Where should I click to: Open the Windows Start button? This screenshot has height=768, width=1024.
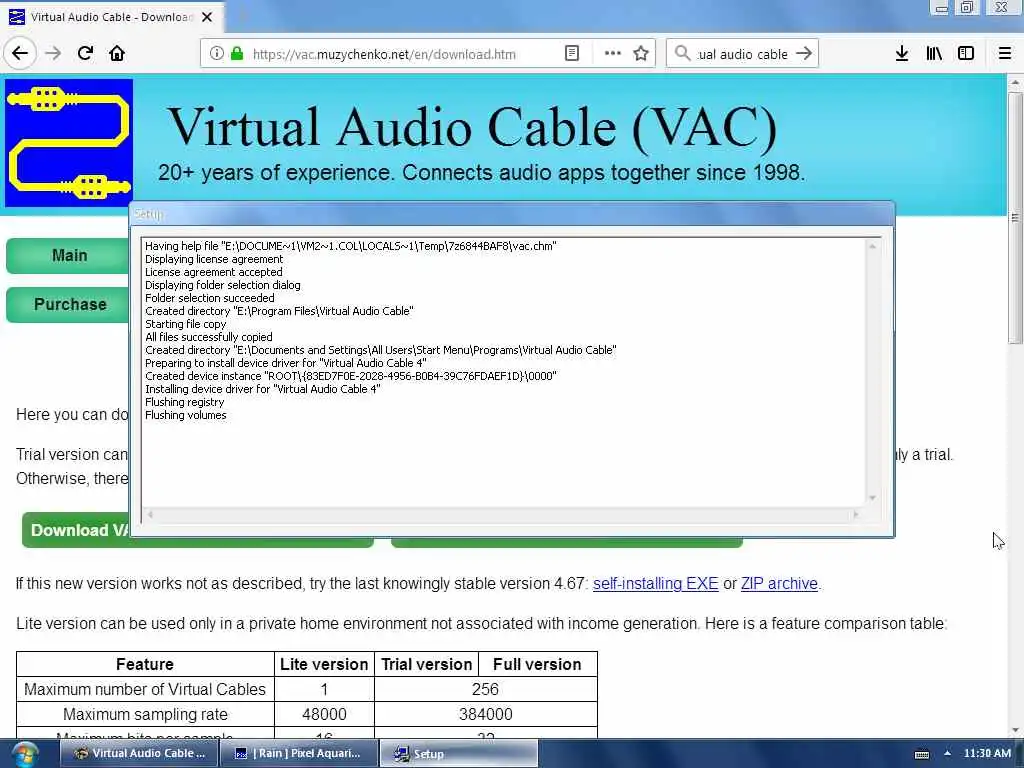(x=24, y=754)
